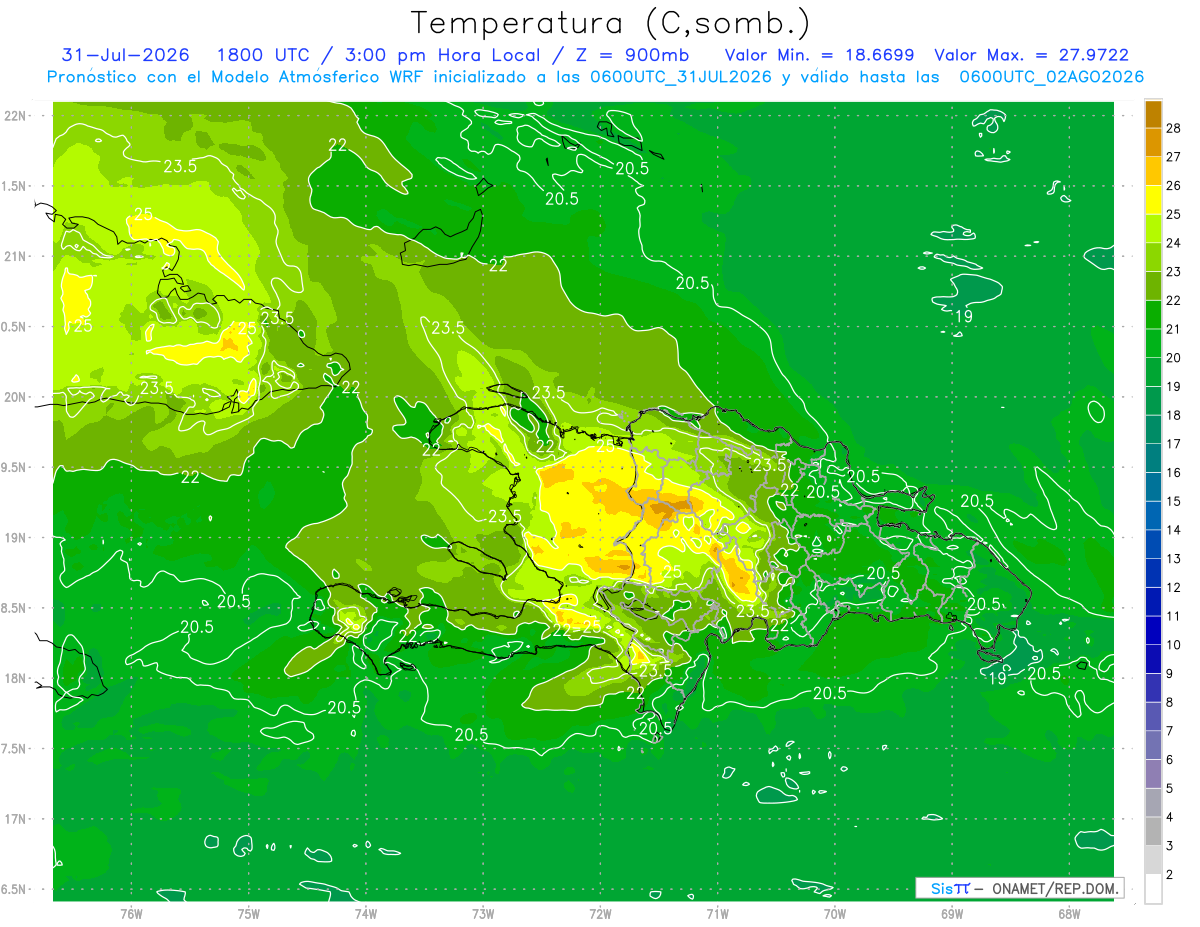Click the '74W' longitude axis label

(366, 914)
